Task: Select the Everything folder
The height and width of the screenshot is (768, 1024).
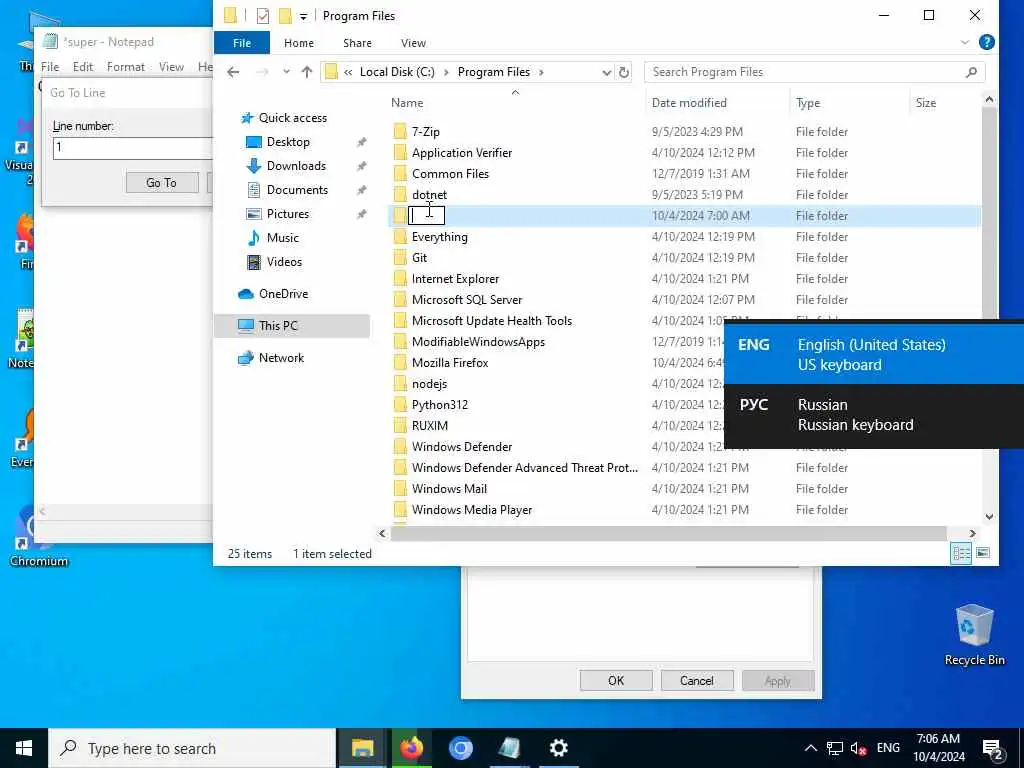Action: coord(440,237)
